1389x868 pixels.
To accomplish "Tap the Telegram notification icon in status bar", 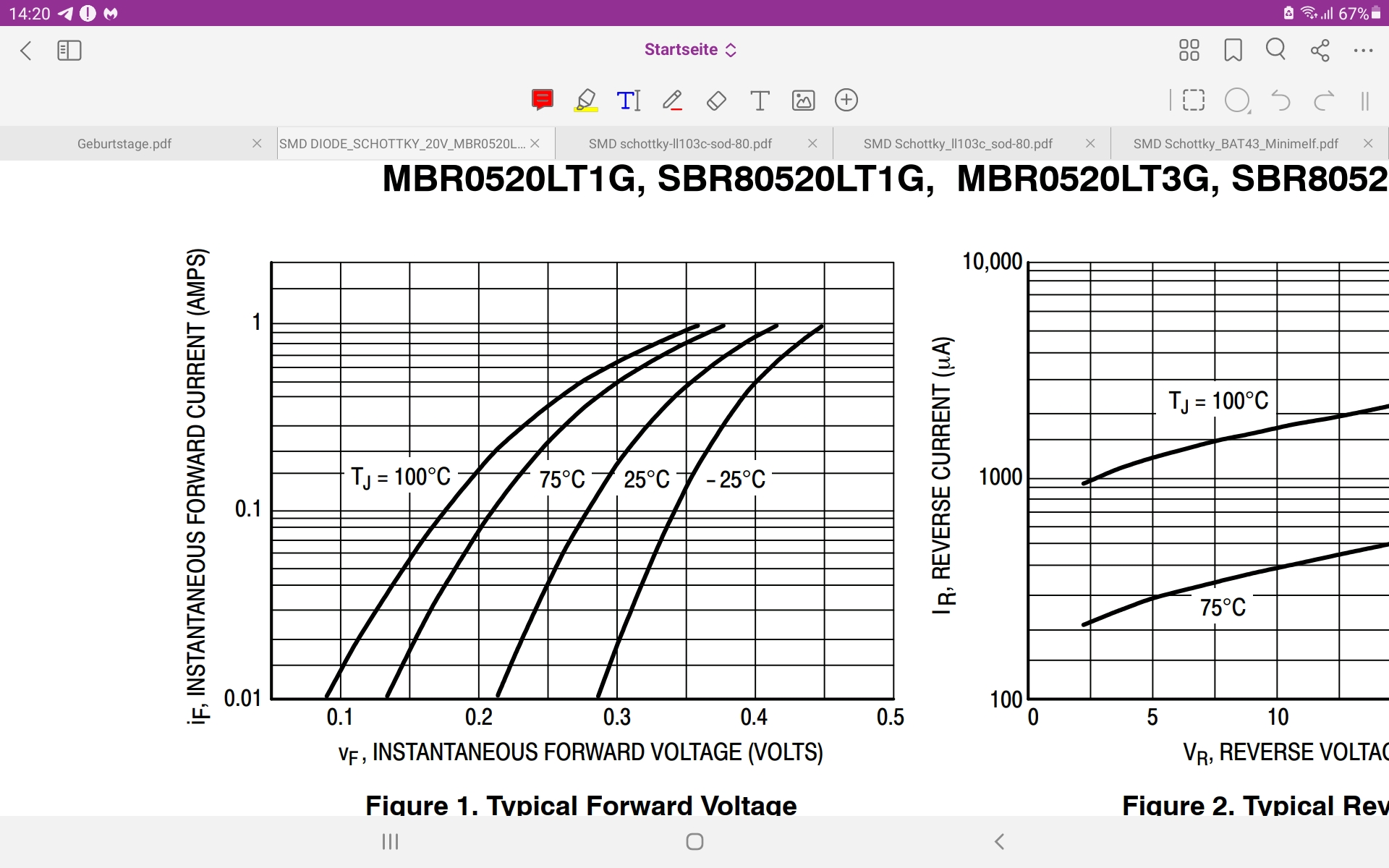I will 65,14.
